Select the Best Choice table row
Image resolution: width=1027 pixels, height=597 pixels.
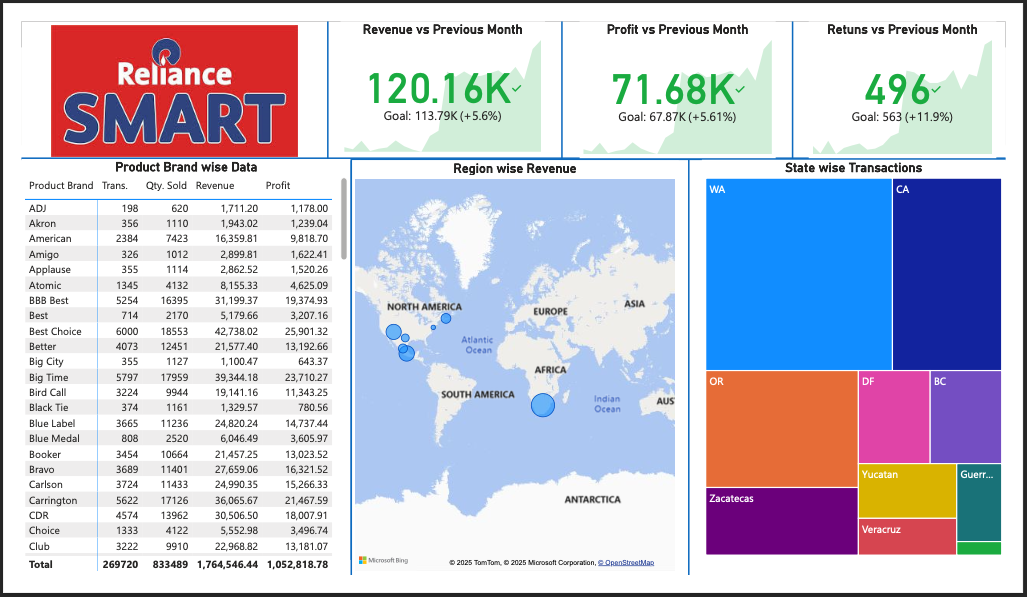pyautogui.click(x=178, y=332)
